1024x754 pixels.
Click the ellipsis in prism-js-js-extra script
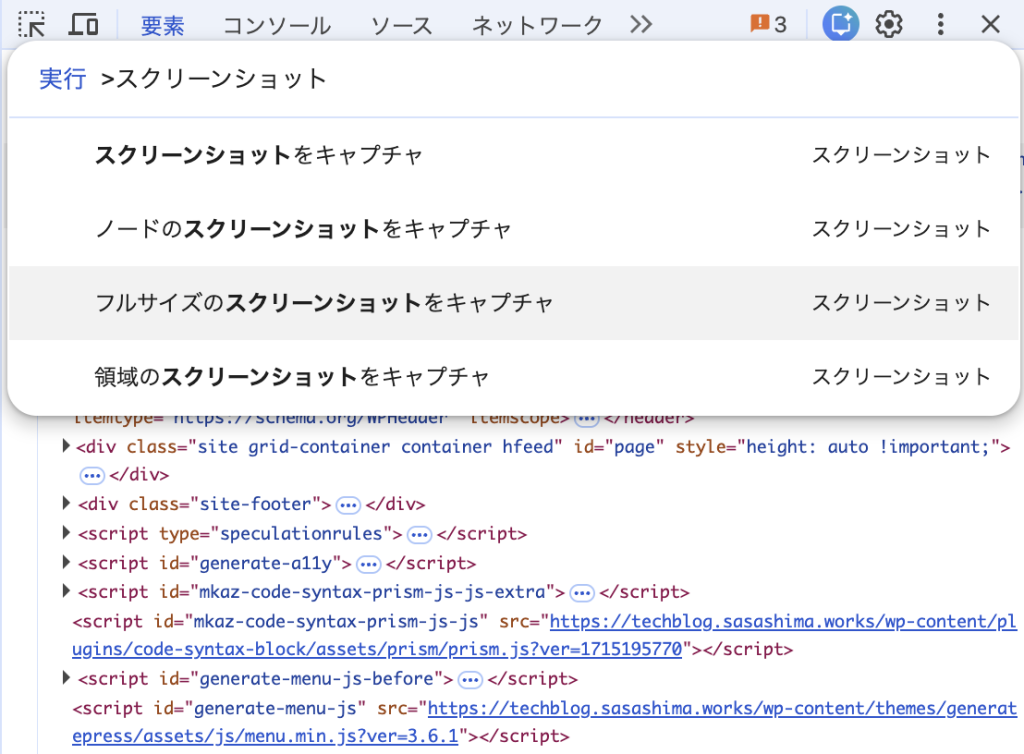582,593
